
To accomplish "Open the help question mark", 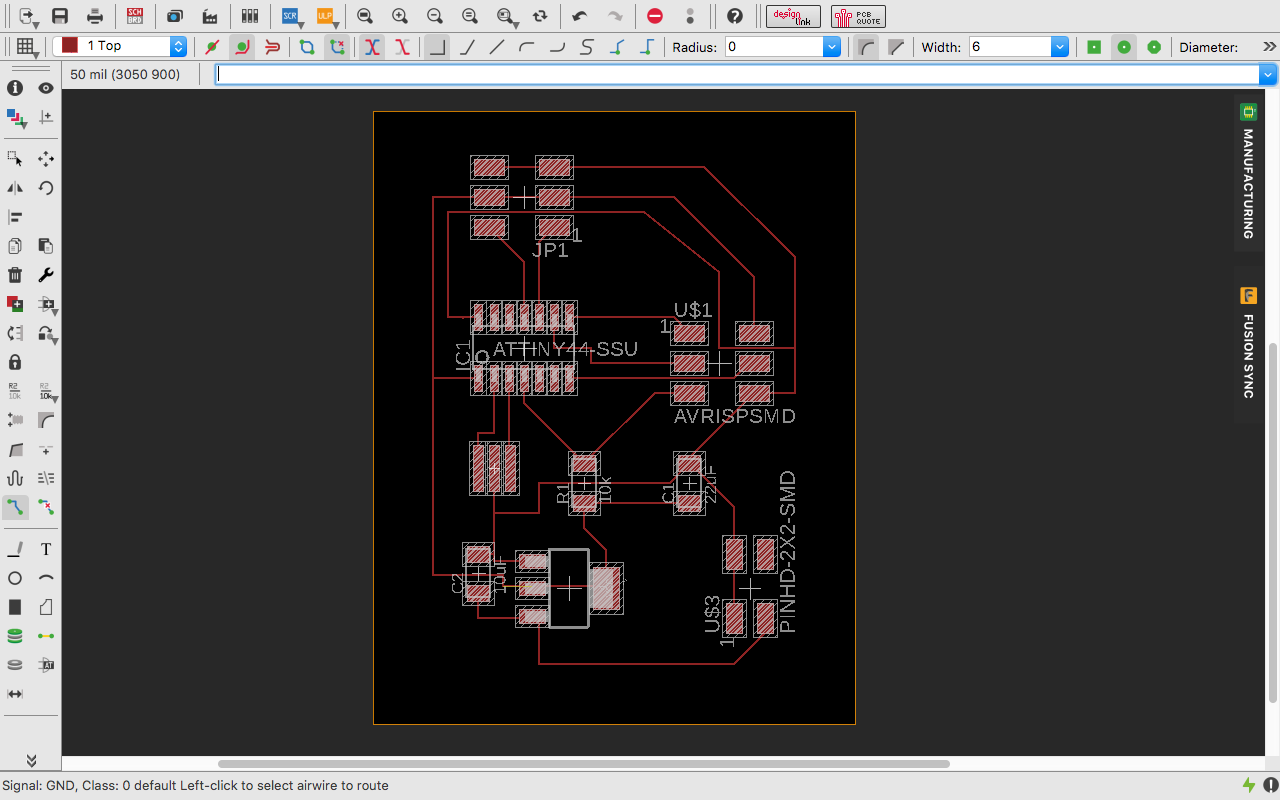I will [735, 16].
